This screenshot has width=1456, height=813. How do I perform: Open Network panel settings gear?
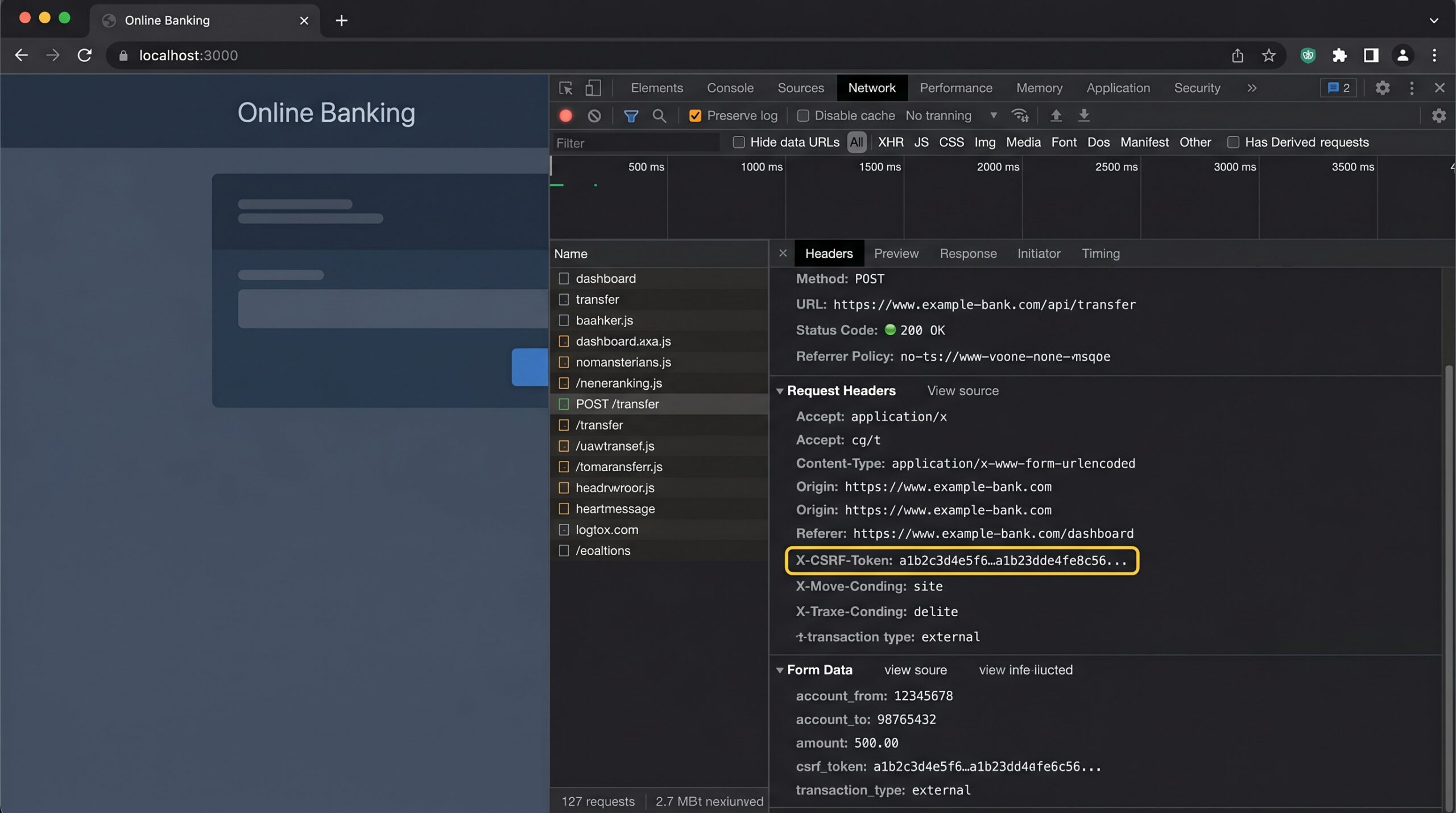pos(1439,115)
